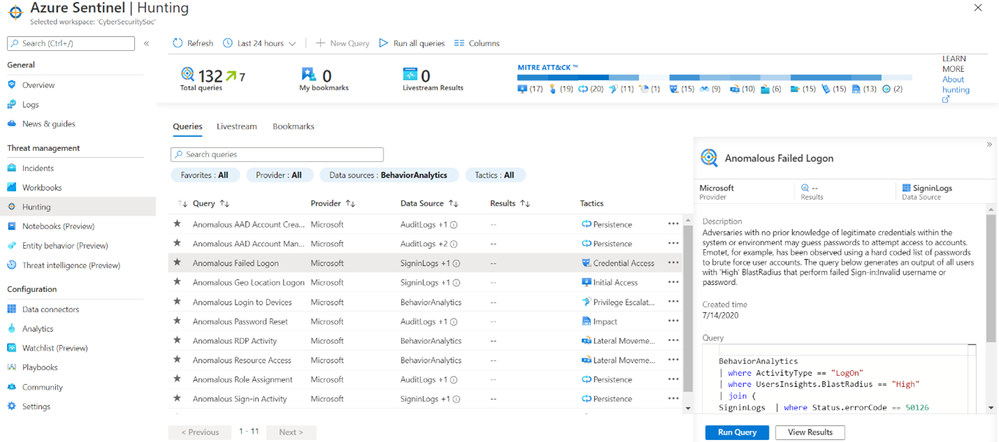
Task: Click the View Results button
Action: coord(810,432)
